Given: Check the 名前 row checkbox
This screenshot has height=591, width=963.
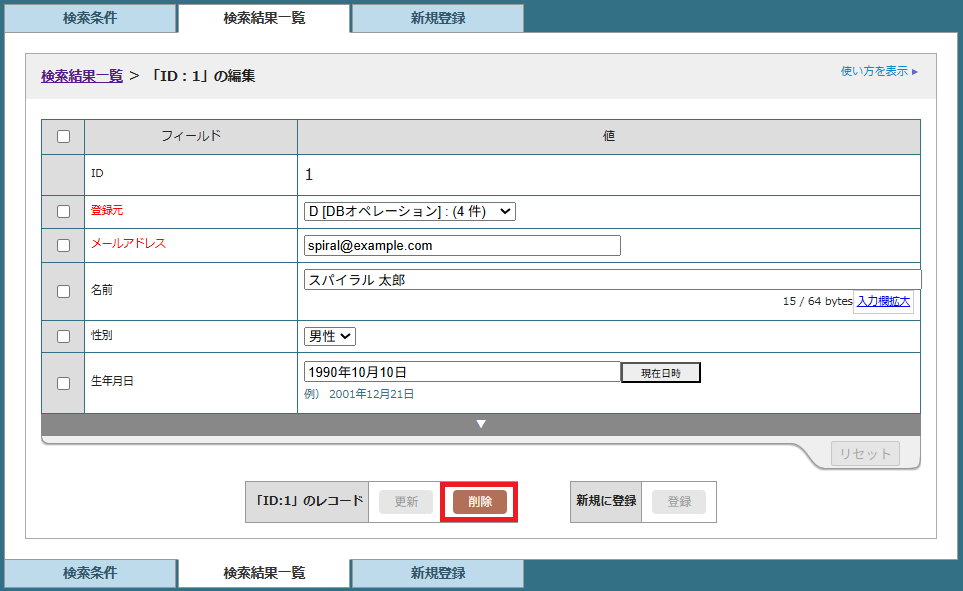Looking at the screenshot, I should pos(62,289).
